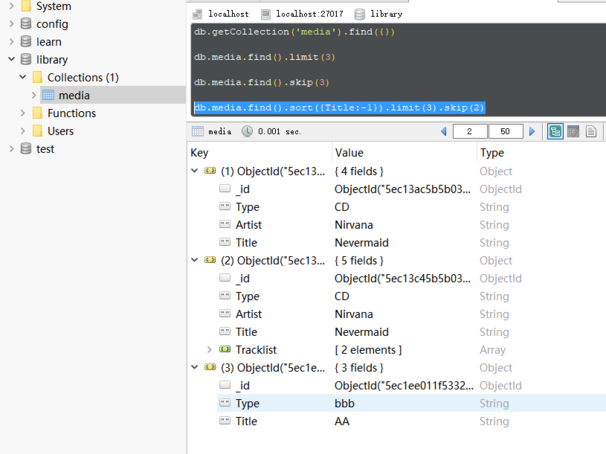Click the db.media.find().limit(3) query line
606x454 pixels.
pos(264,57)
